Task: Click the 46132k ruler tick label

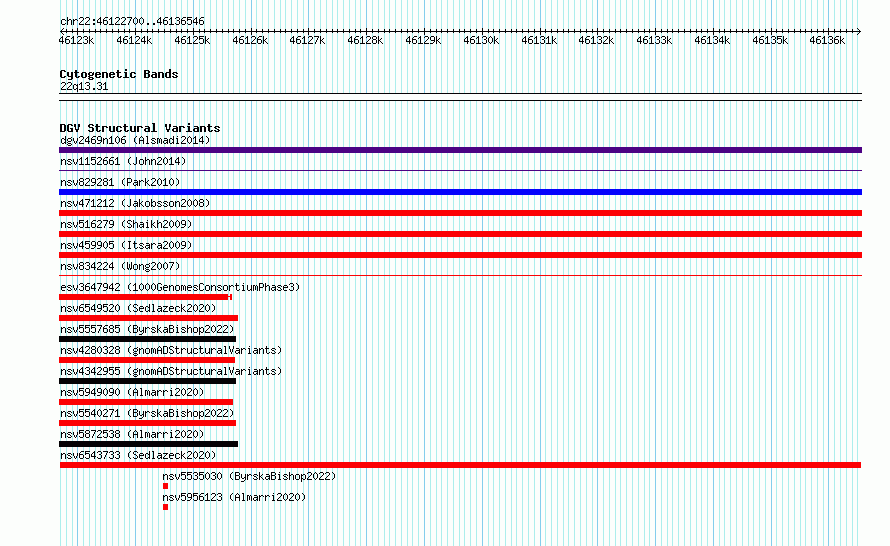Action: (x=596, y=40)
